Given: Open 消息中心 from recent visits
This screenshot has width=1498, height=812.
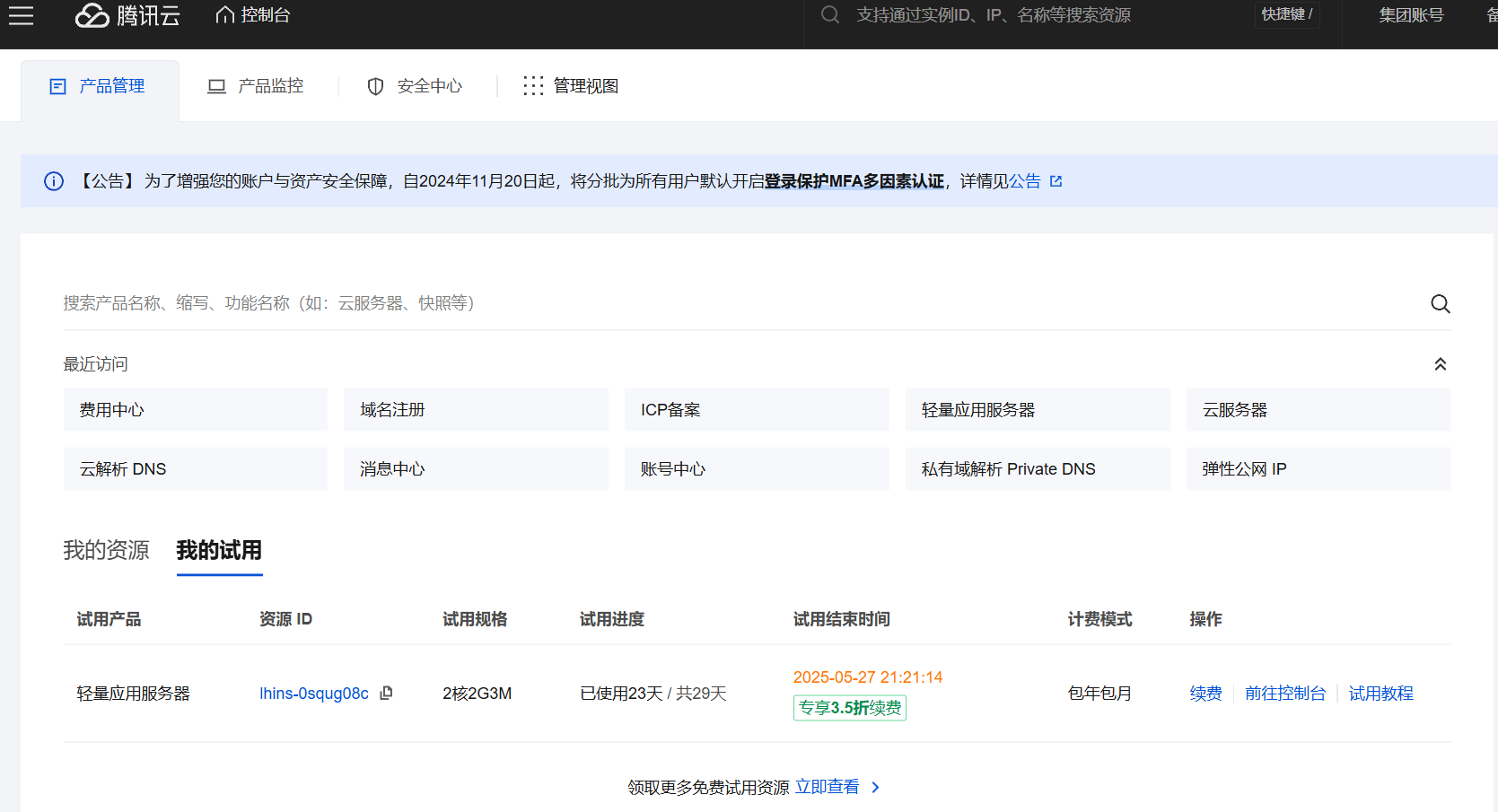Looking at the screenshot, I should pyautogui.click(x=476, y=469).
